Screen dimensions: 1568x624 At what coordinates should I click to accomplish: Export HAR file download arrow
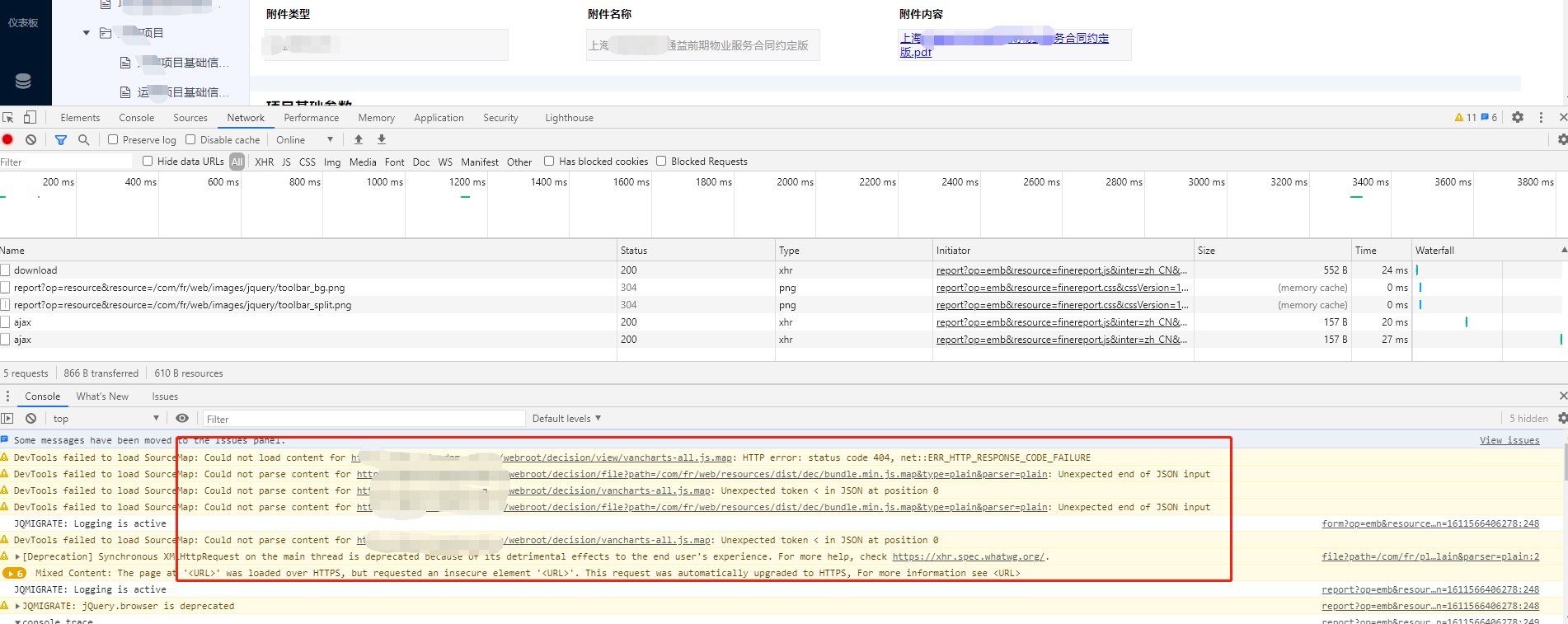coord(382,139)
